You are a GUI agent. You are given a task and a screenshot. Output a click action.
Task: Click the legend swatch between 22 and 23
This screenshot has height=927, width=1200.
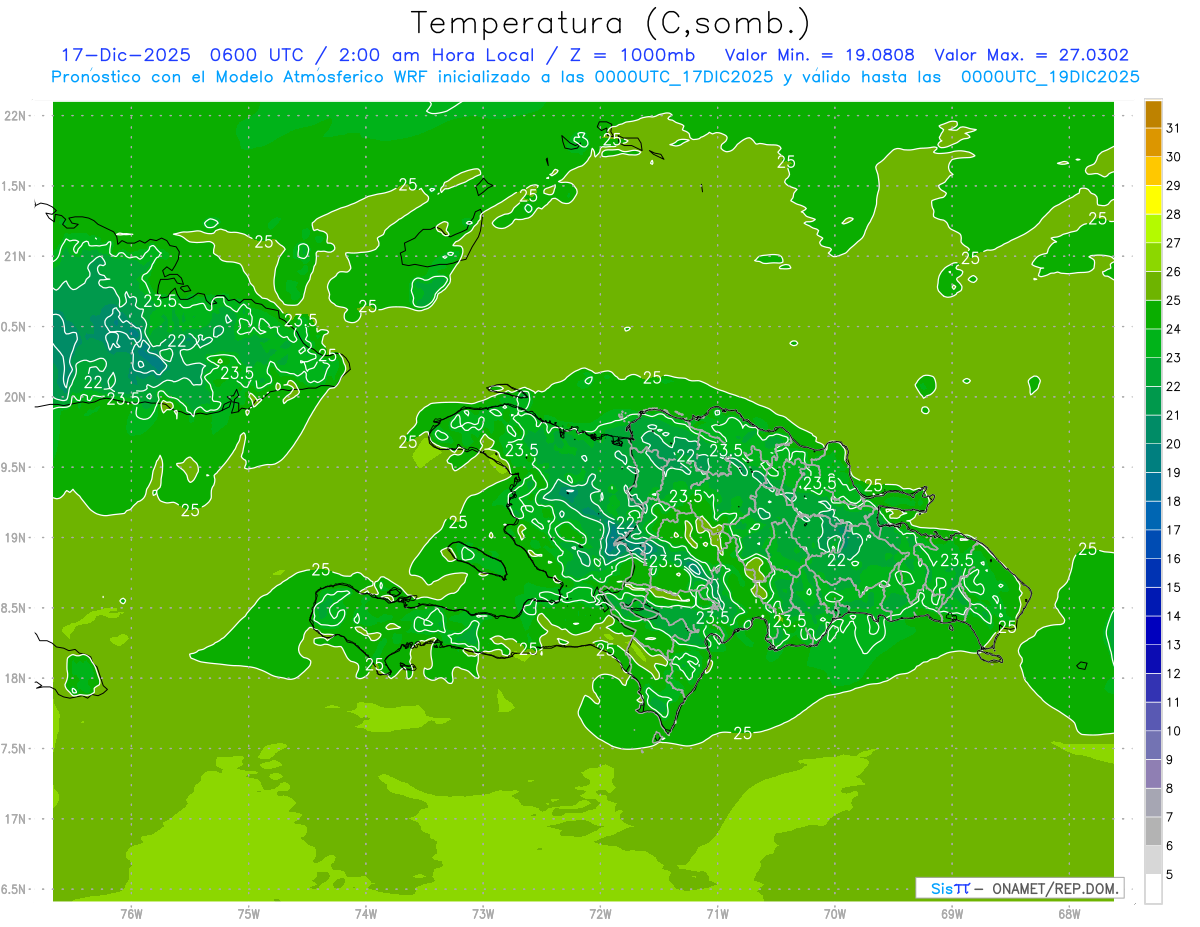tap(1153, 372)
